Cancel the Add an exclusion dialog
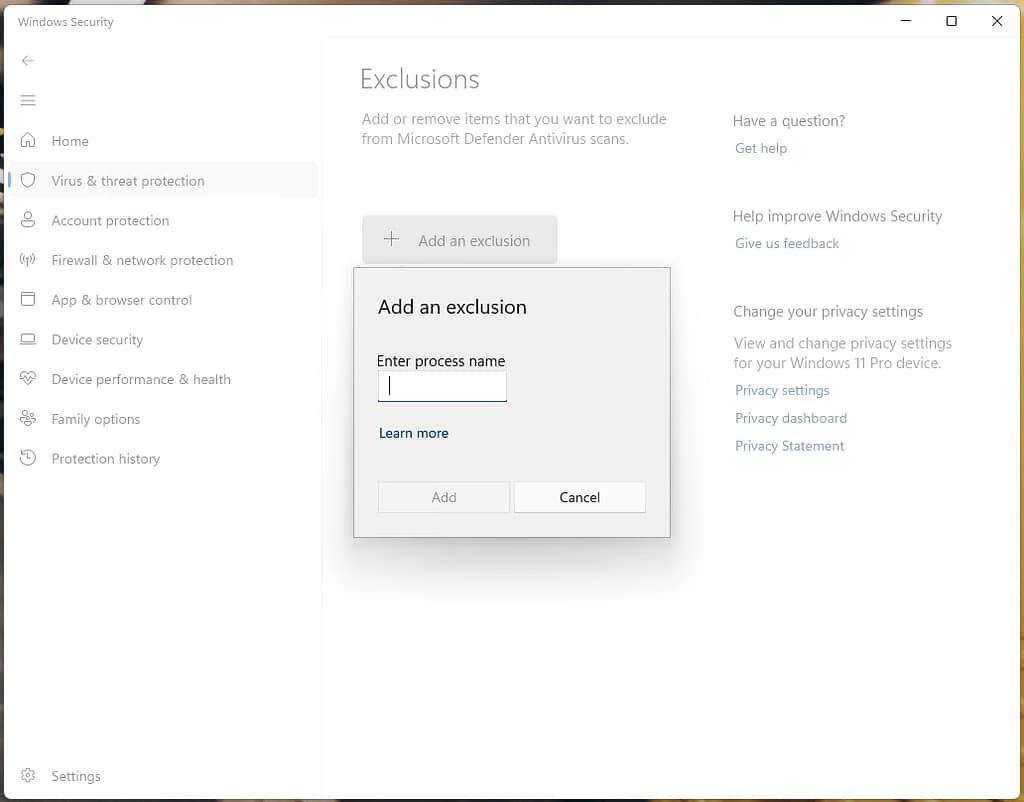The width and height of the screenshot is (1024, 802). coord(580,497)
